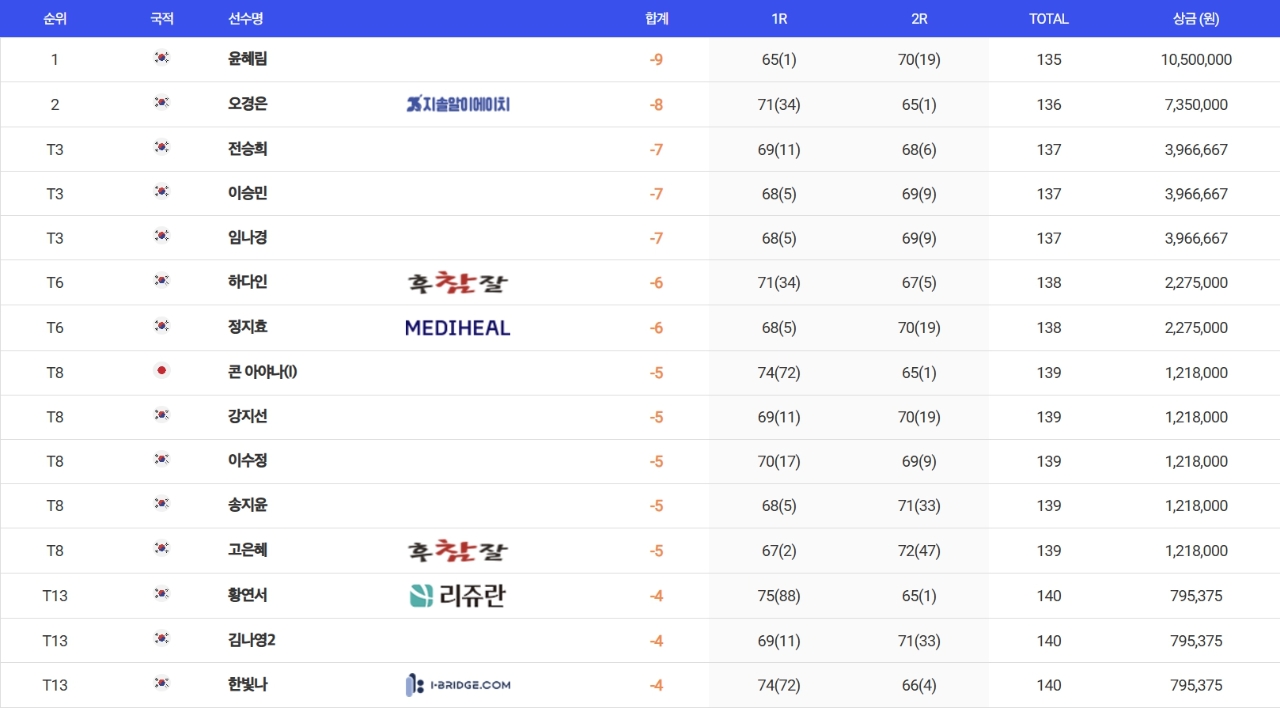The height and width of the screenshot is (708, 1280).
Task: Click the 2R column header
Action: click(x=919, y=19)
